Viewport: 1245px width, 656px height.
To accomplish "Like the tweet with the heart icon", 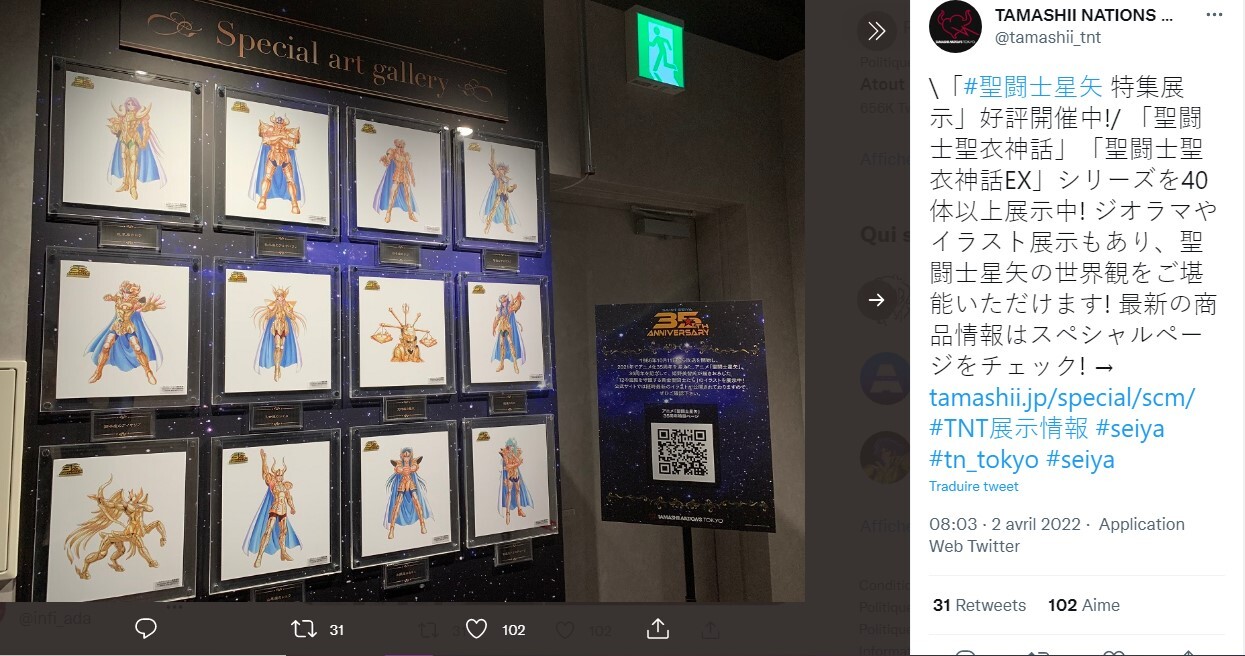I will coord(476,629).
